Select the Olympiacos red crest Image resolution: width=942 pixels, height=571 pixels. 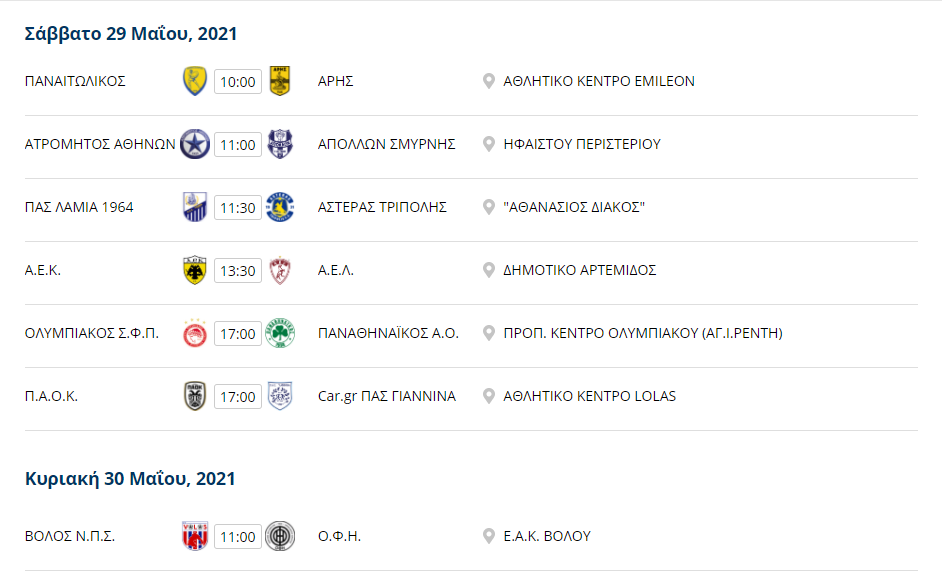(195, 334)
